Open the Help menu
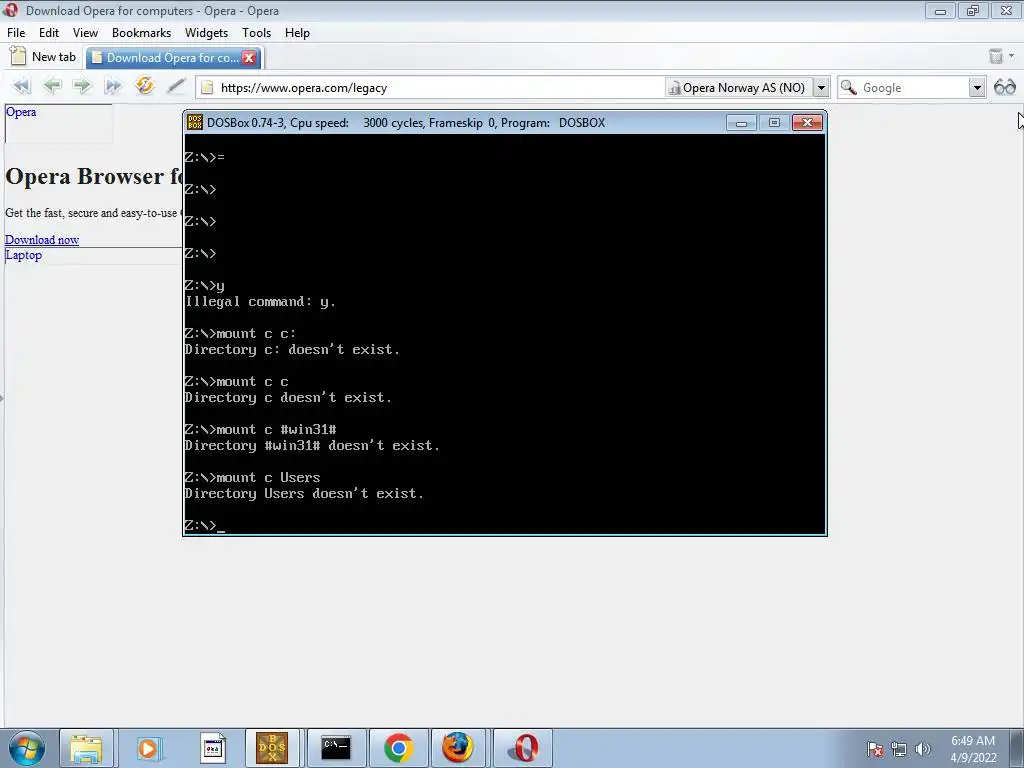Screen dimensions: 1024x768 [297, 33]
